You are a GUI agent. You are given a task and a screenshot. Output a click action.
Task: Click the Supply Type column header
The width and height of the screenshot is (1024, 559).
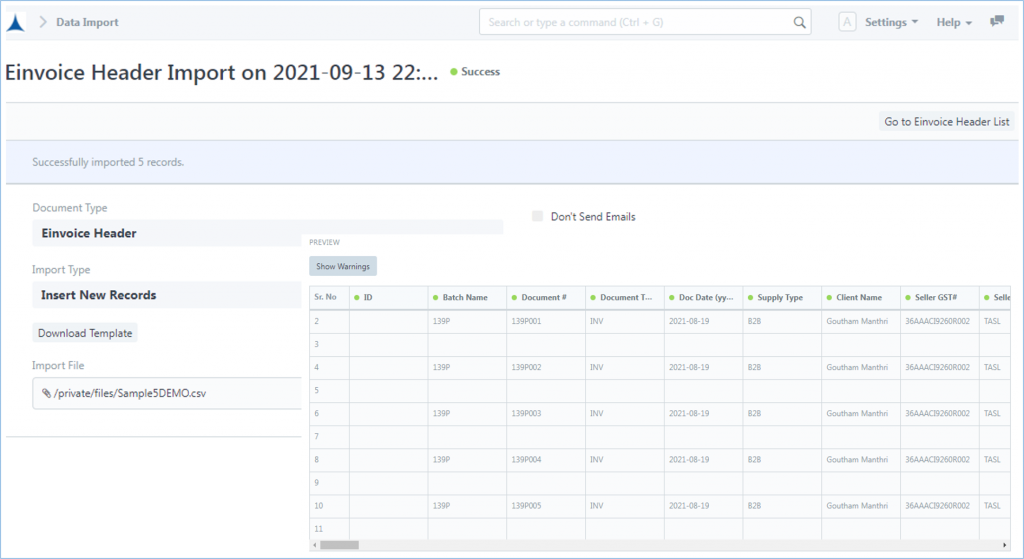click(782, 297)
